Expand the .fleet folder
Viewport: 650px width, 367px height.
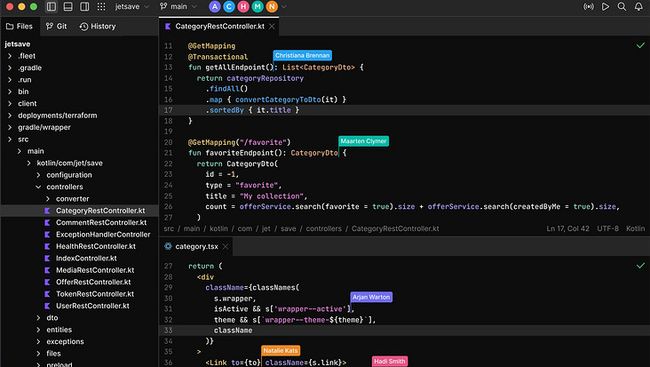(10, 56)
